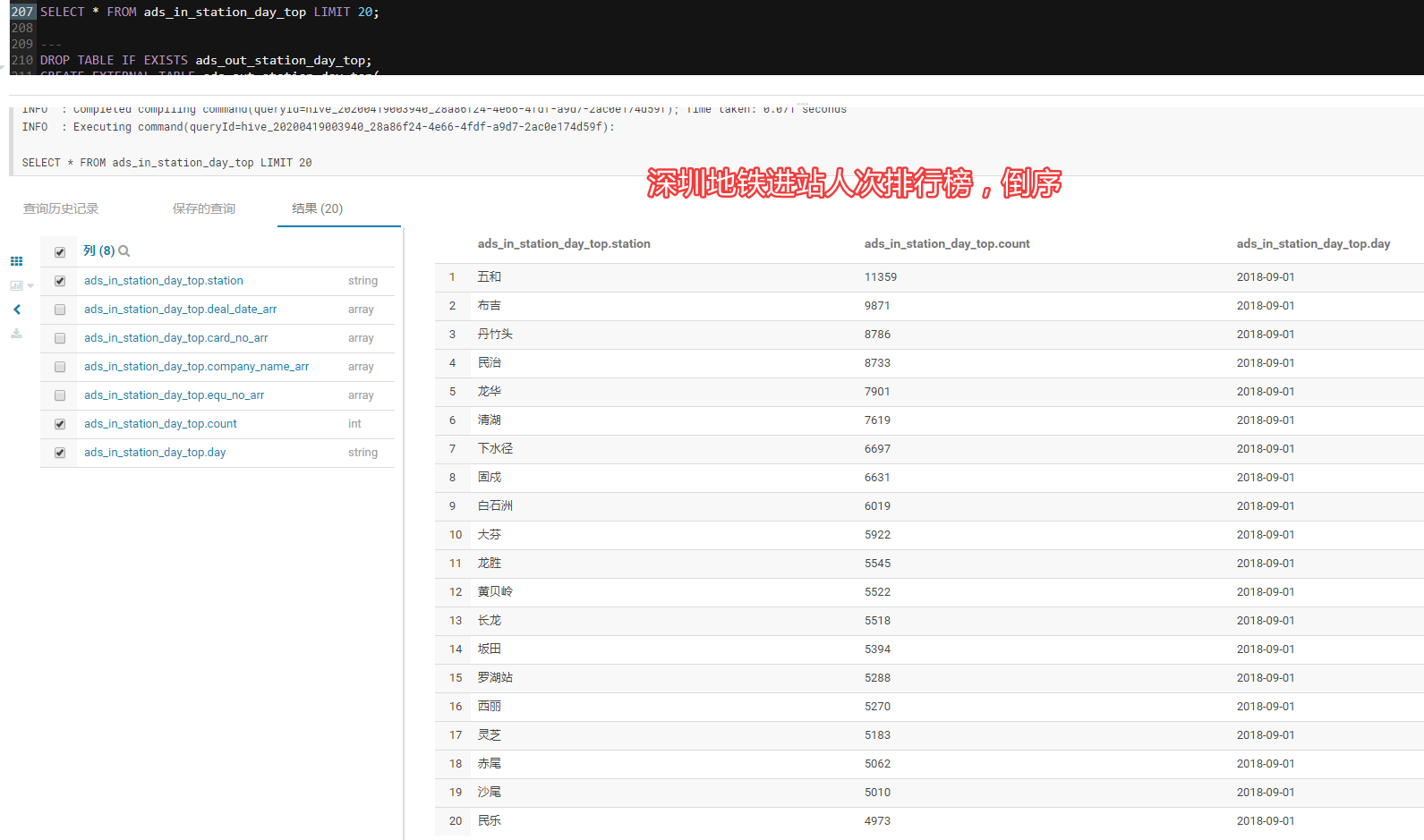Uncheck the ads_in_station_day_top.station column checkbox
This screenshot has width=1424, height=840.
tap(60, 281)
